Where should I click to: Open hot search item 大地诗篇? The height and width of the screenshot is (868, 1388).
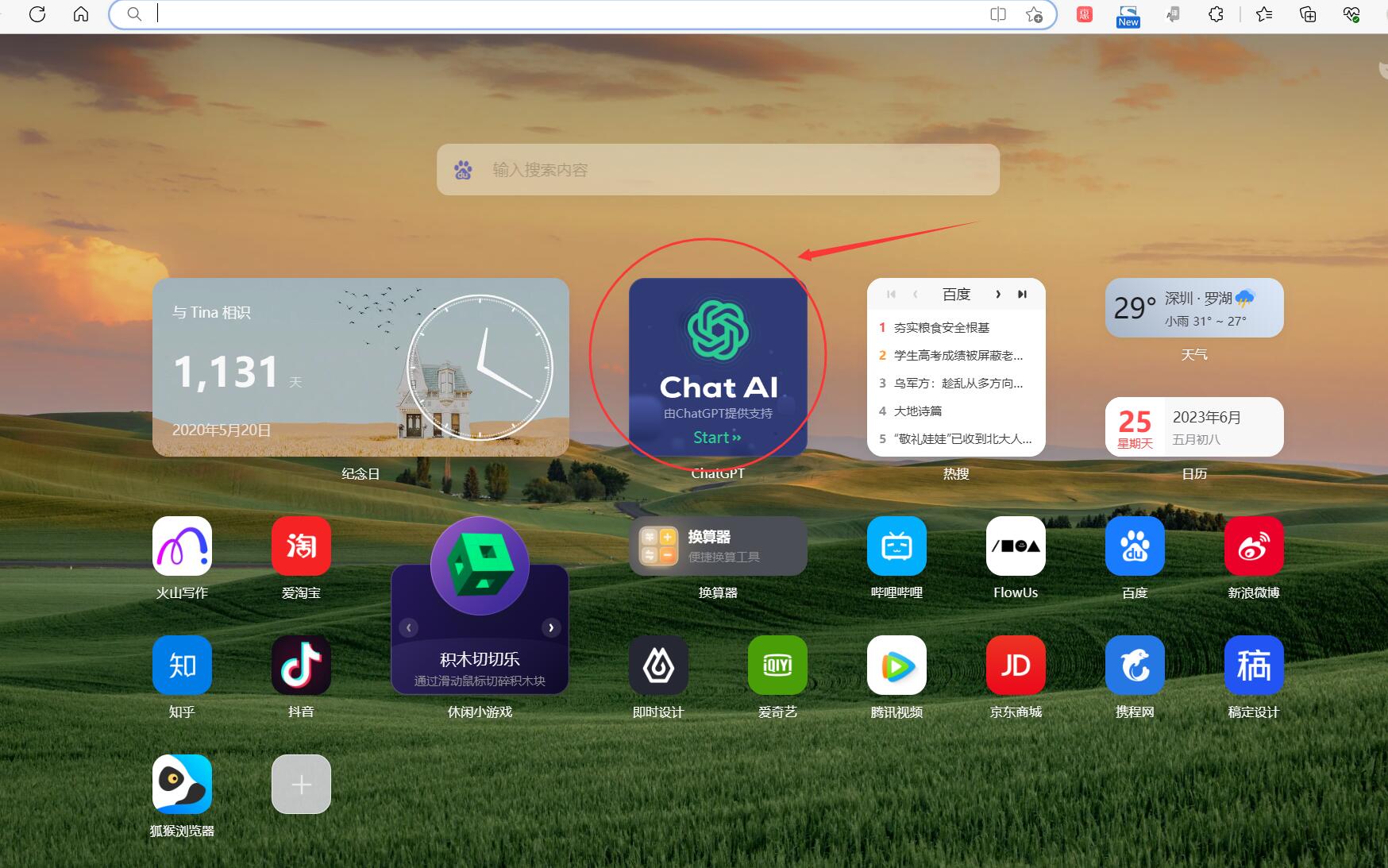tap(918, 411)
